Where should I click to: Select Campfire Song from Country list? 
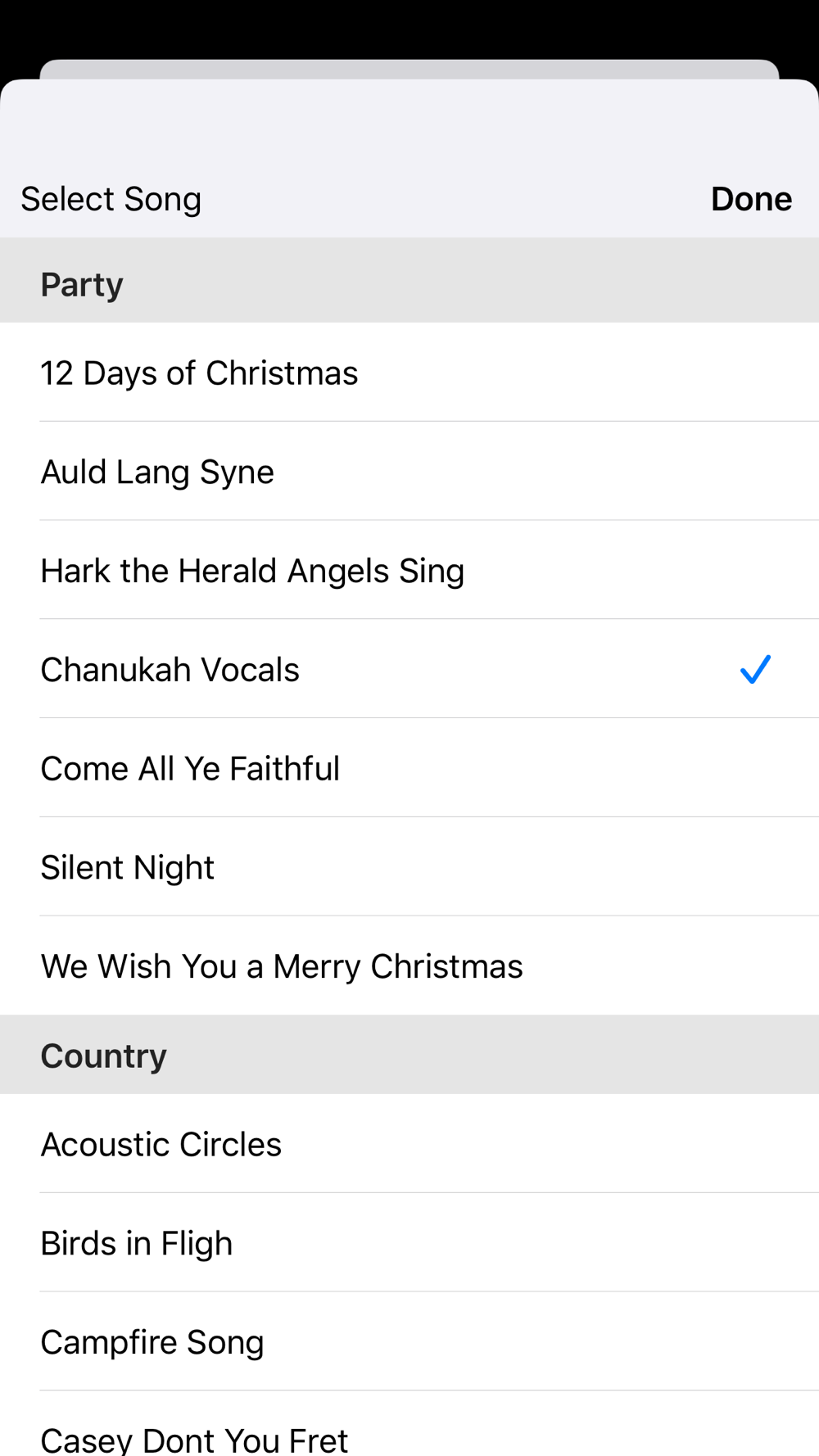click(x=152, y=1343)
